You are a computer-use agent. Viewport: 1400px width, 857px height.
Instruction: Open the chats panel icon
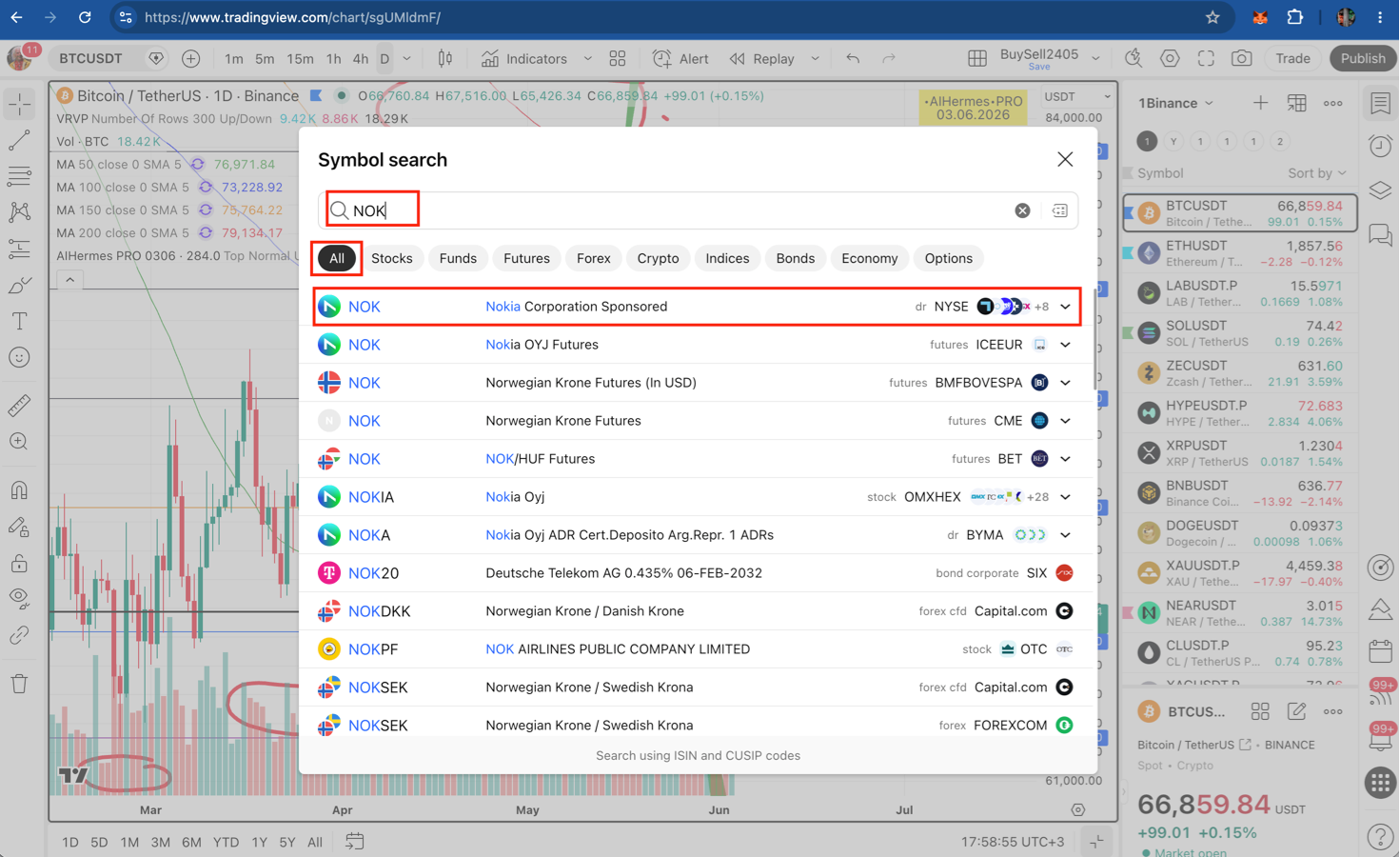1380,234
